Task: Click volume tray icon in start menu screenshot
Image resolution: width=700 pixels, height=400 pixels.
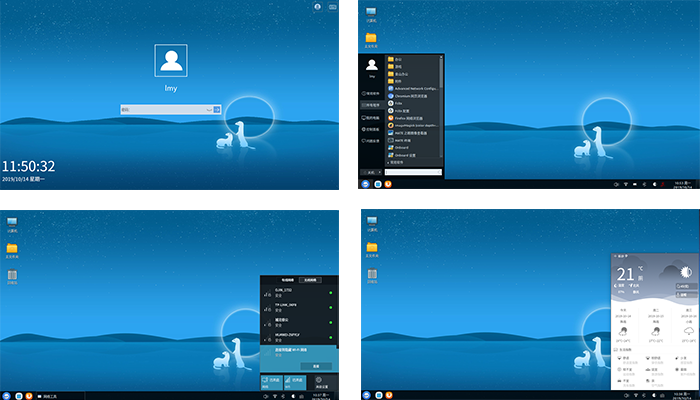Action: [x=616, y=184]
